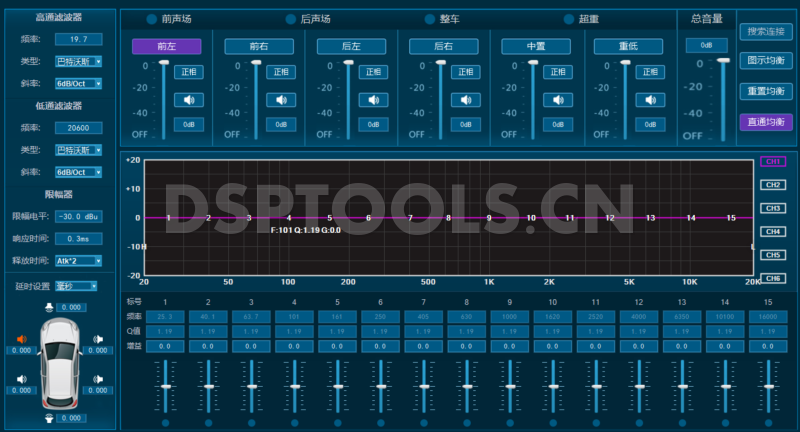Screen dimensions: 800x432
Task: Expand the 释放时间 Atk*2 dropdown
Action: click(x=78, y=261)
